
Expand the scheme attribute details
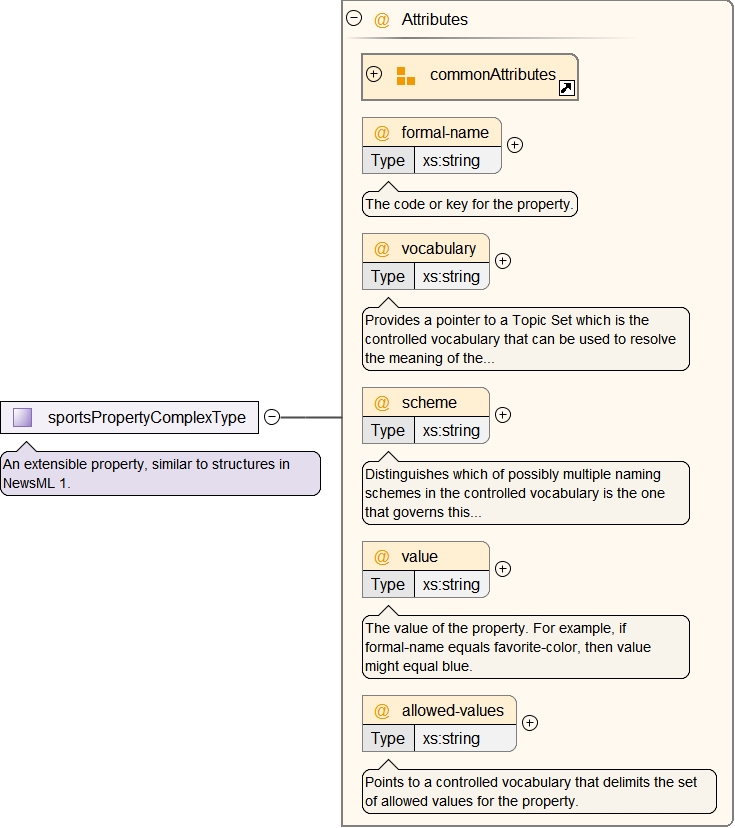503,414
